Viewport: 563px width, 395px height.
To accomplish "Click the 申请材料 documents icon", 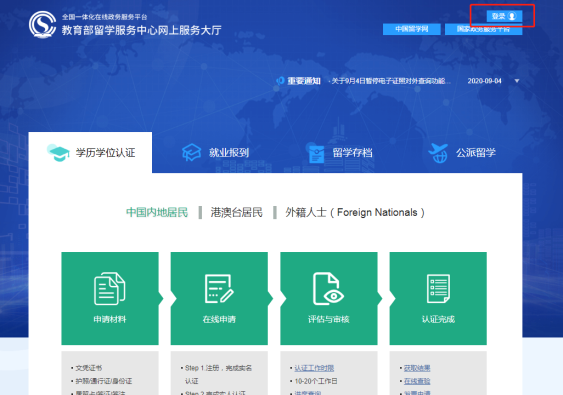I will pos(110,289).
